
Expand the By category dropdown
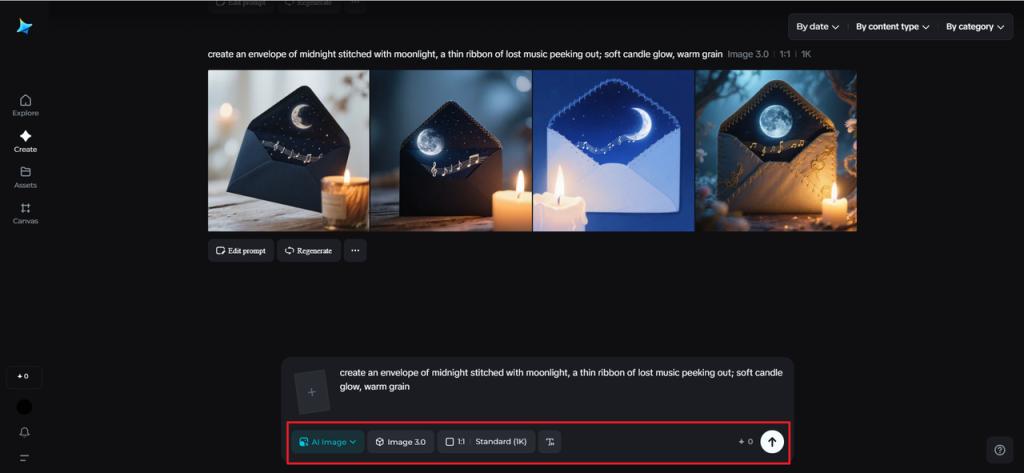[973, 27]
